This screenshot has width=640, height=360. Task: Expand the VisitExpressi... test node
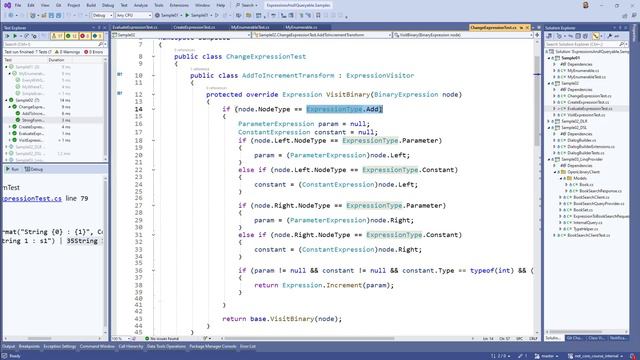point(10,140)
